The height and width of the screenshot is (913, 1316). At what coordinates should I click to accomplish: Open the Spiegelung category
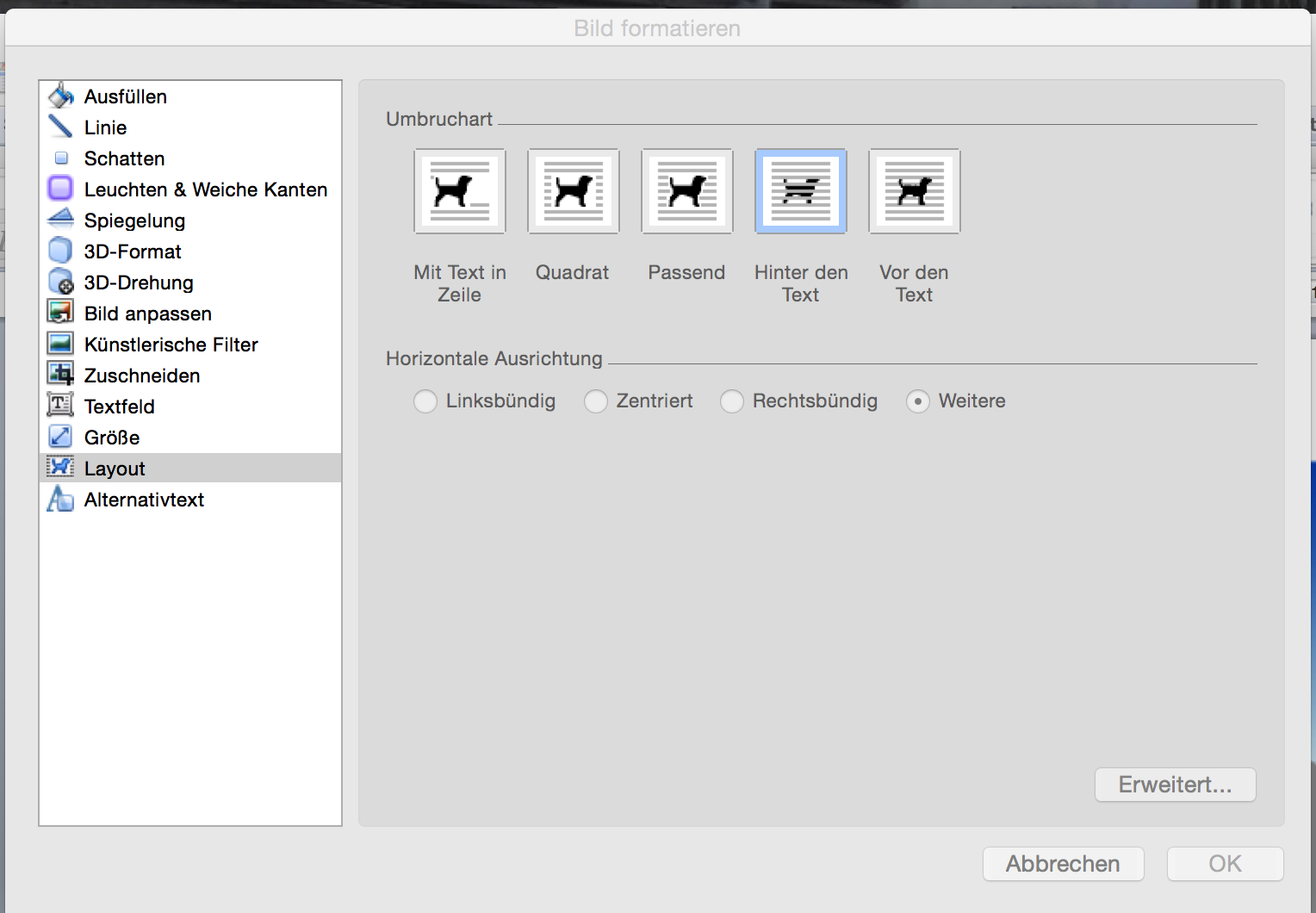134,220
